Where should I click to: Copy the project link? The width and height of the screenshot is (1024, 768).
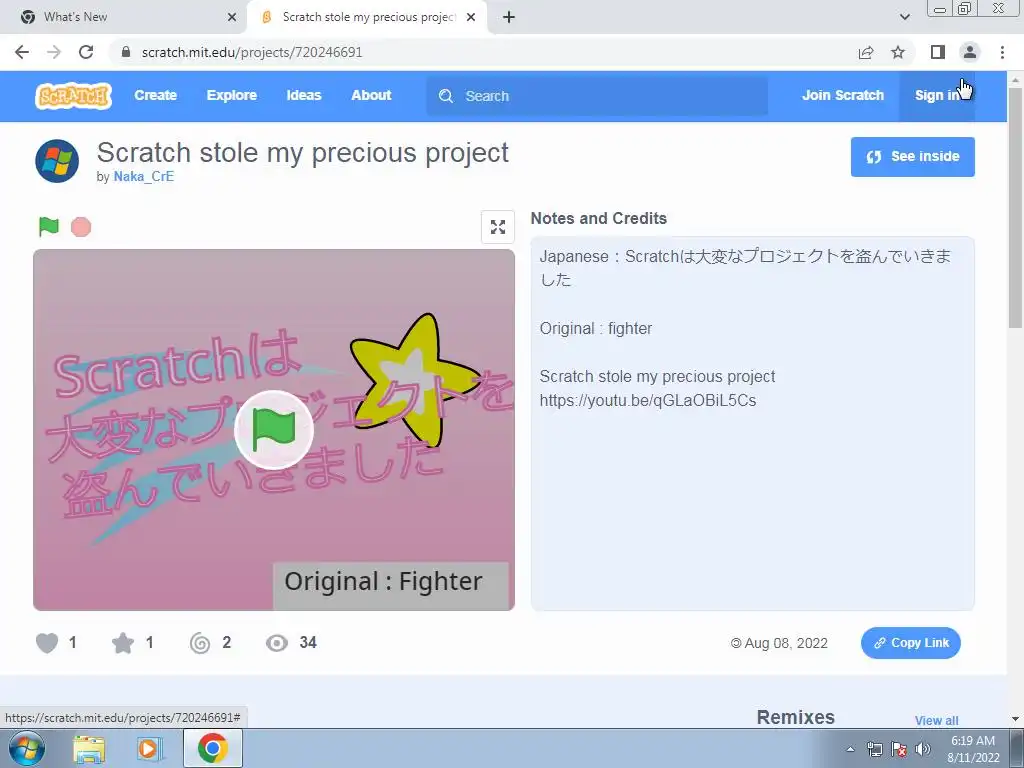(910, 643)
